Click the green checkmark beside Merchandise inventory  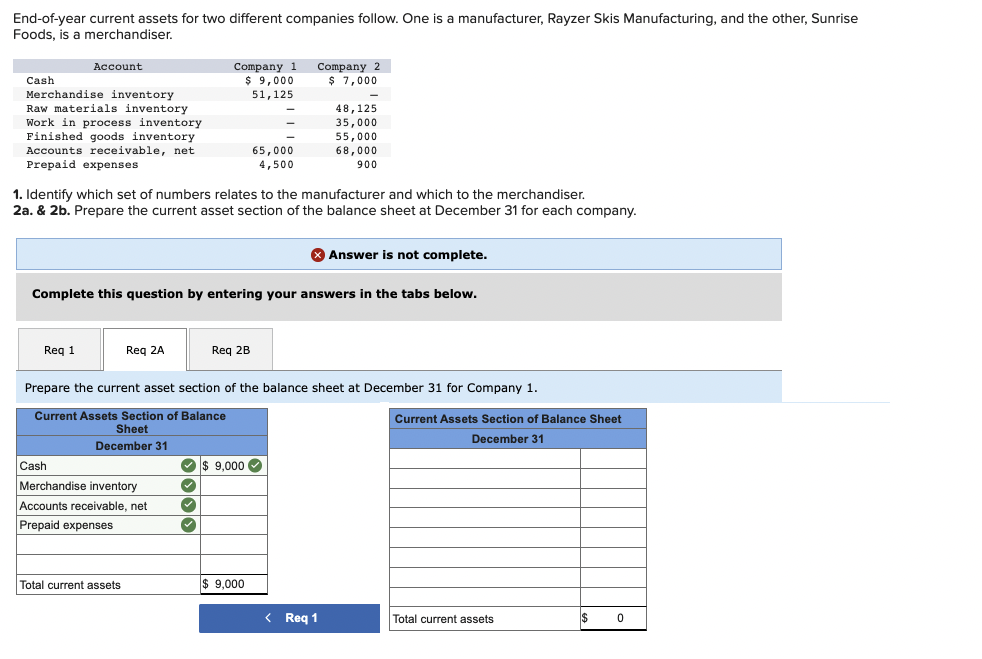[x=189, y=485]
